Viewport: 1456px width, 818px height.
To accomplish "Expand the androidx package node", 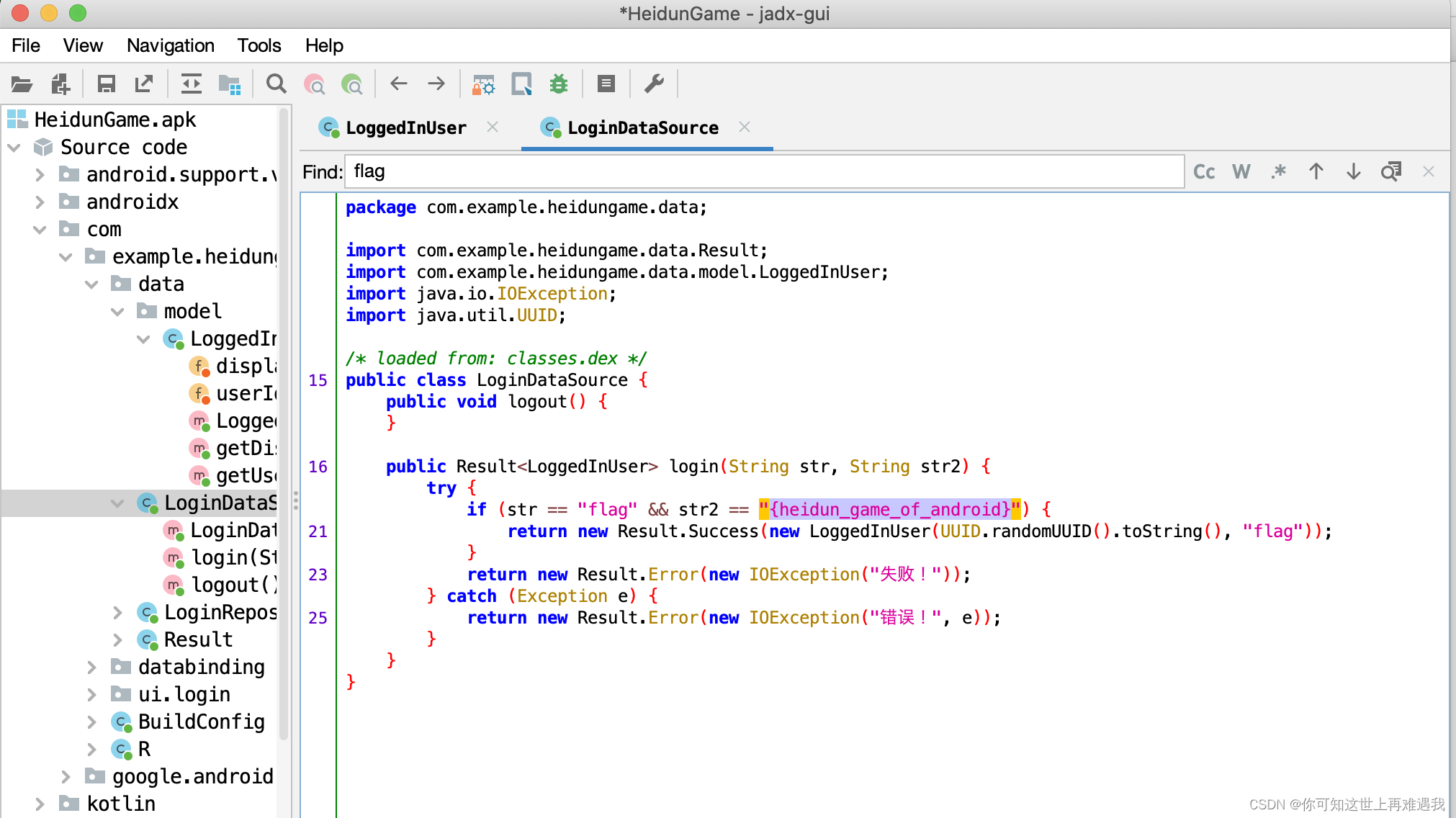I will pyautogui.click(x=40, y=202).
